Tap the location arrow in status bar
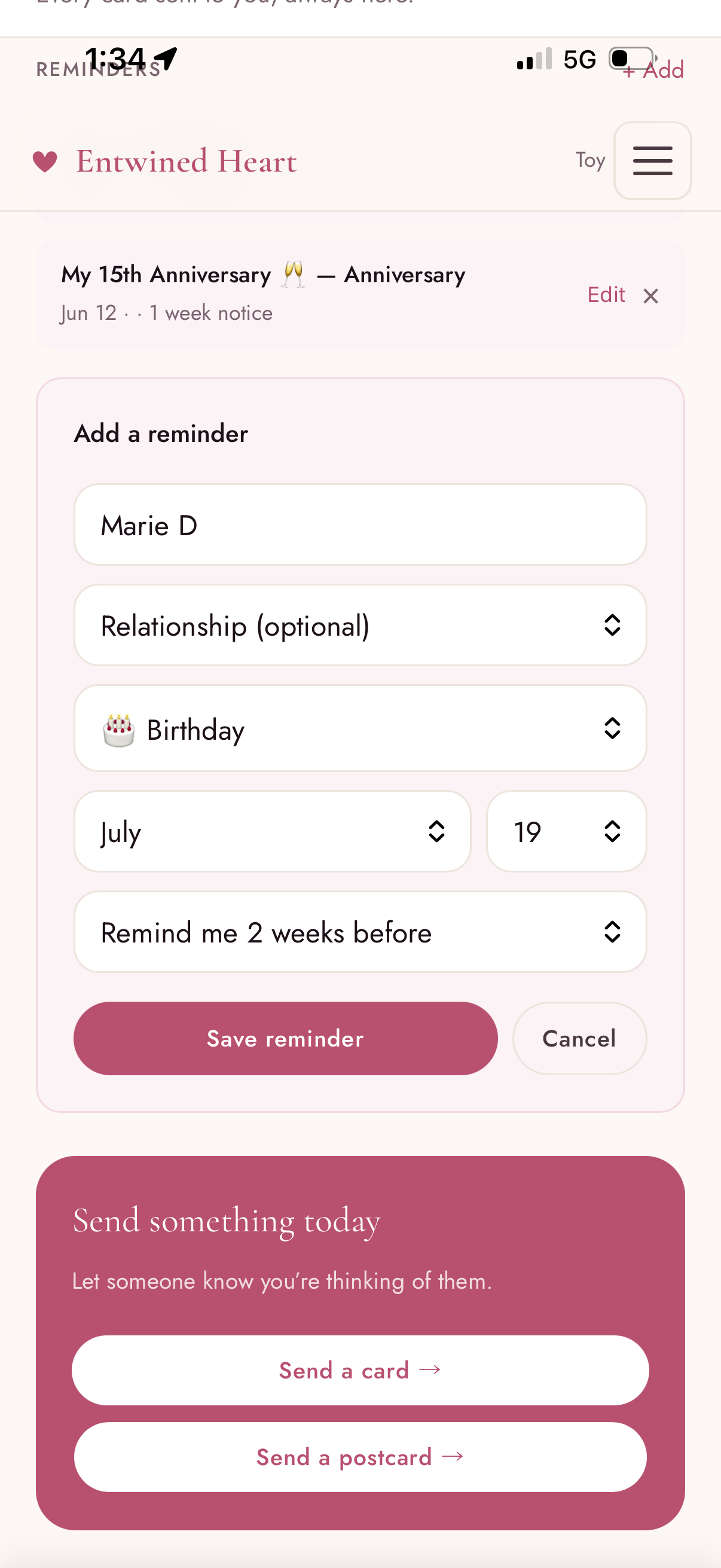 coord(166,59)
